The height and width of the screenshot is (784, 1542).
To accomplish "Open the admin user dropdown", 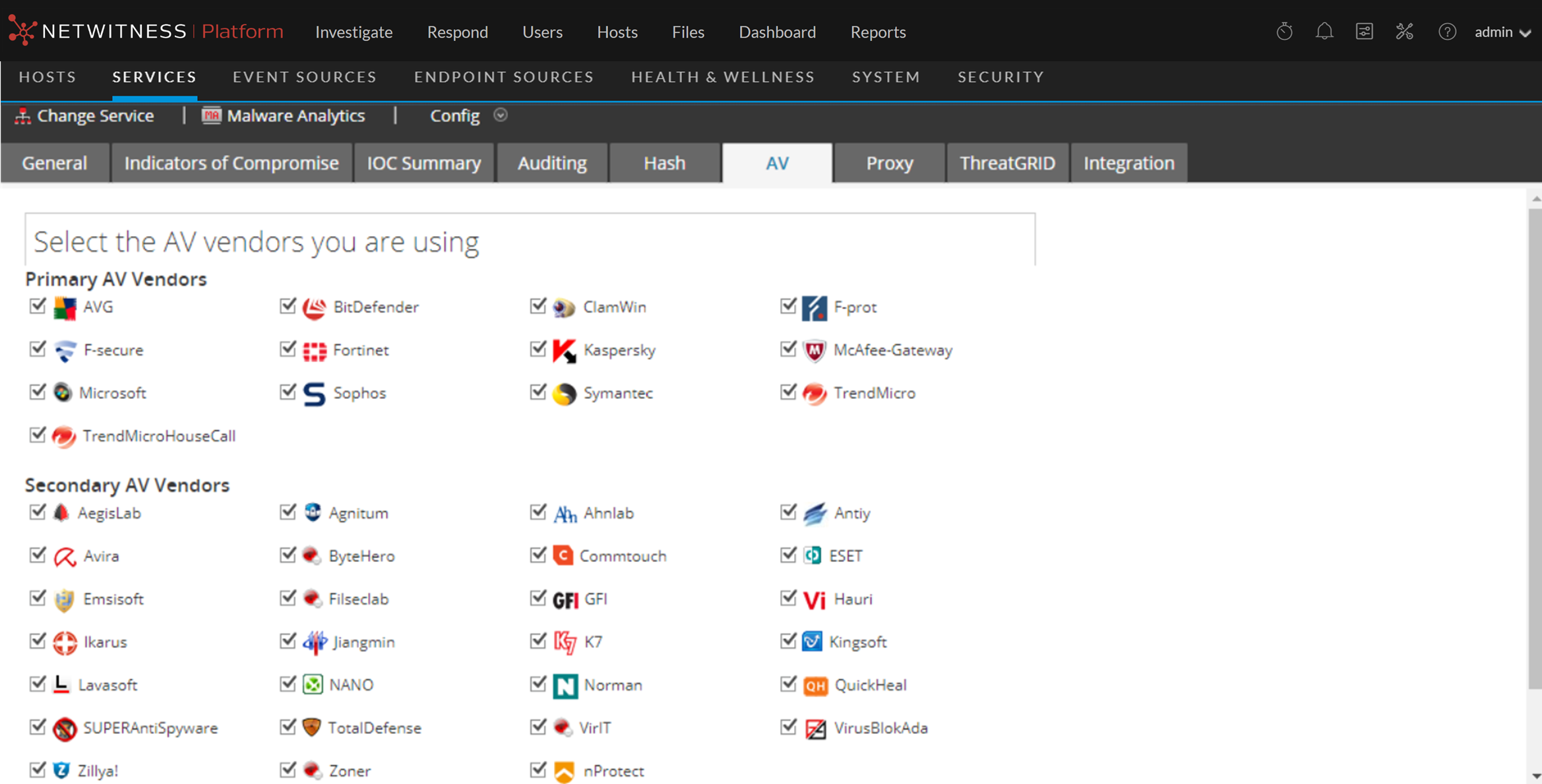I will coord(1502,32).
